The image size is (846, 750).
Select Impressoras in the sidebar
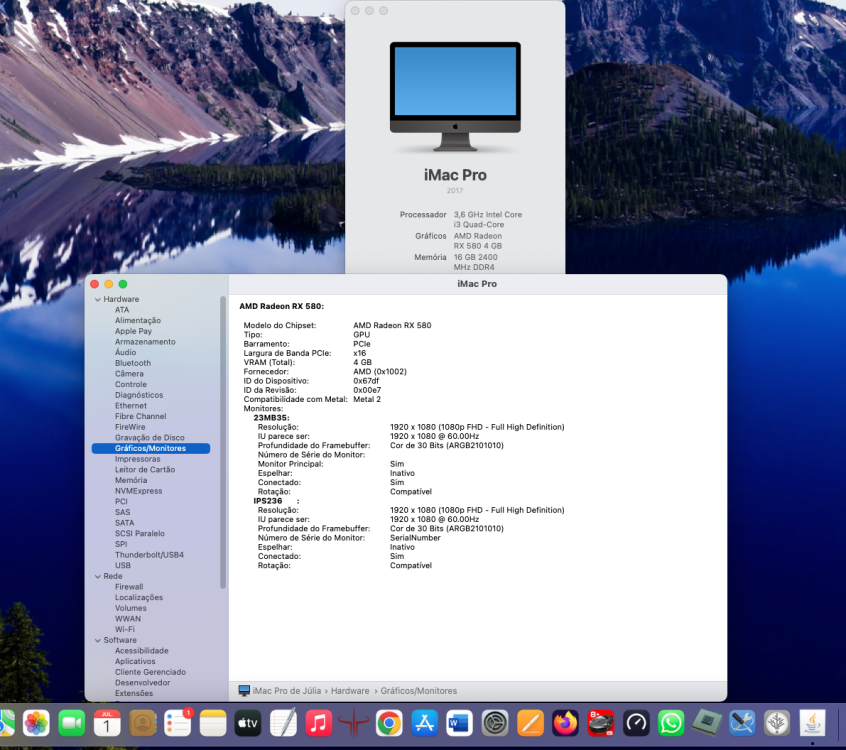138,459
